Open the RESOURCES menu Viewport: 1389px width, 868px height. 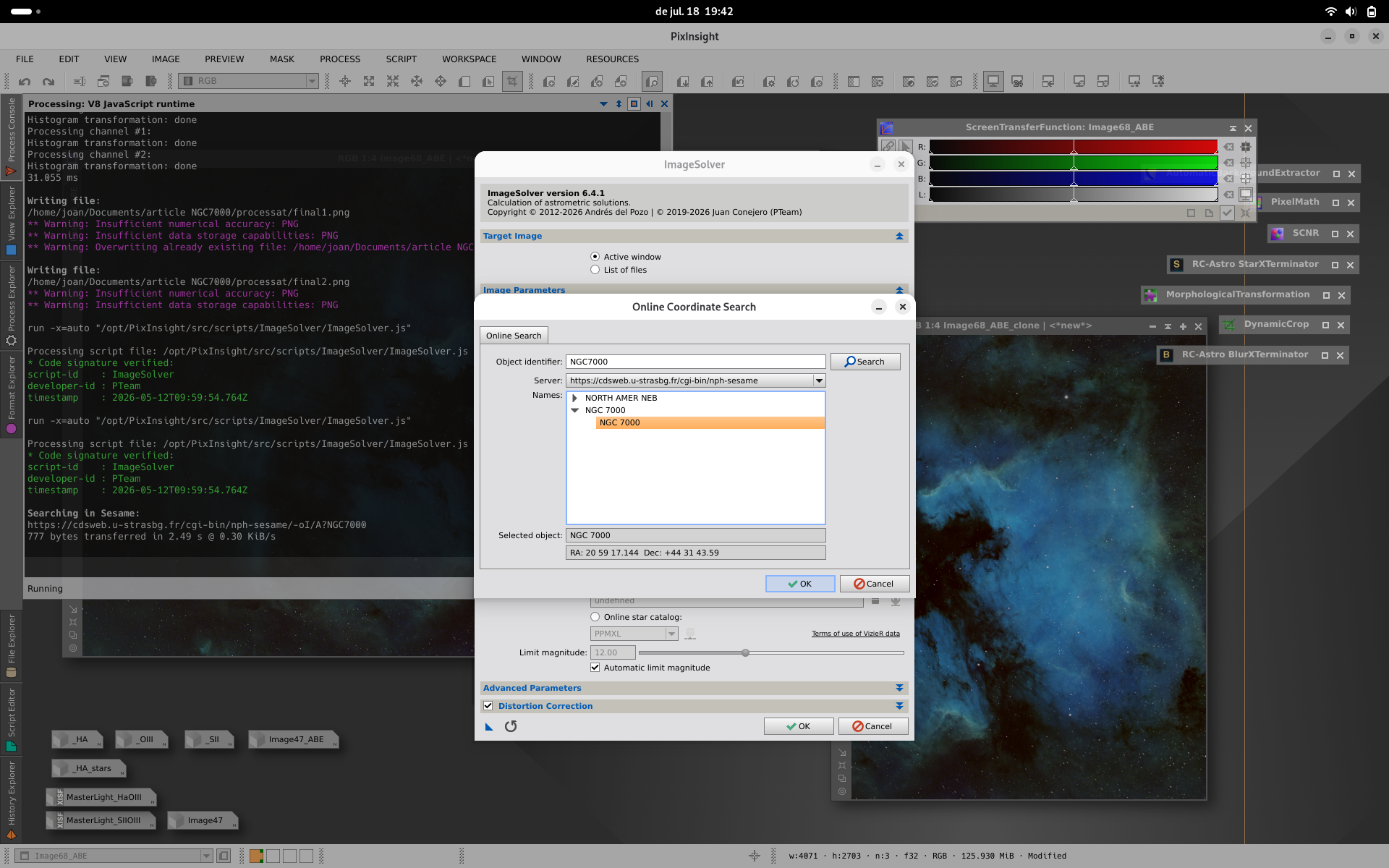tap(612, 59)
